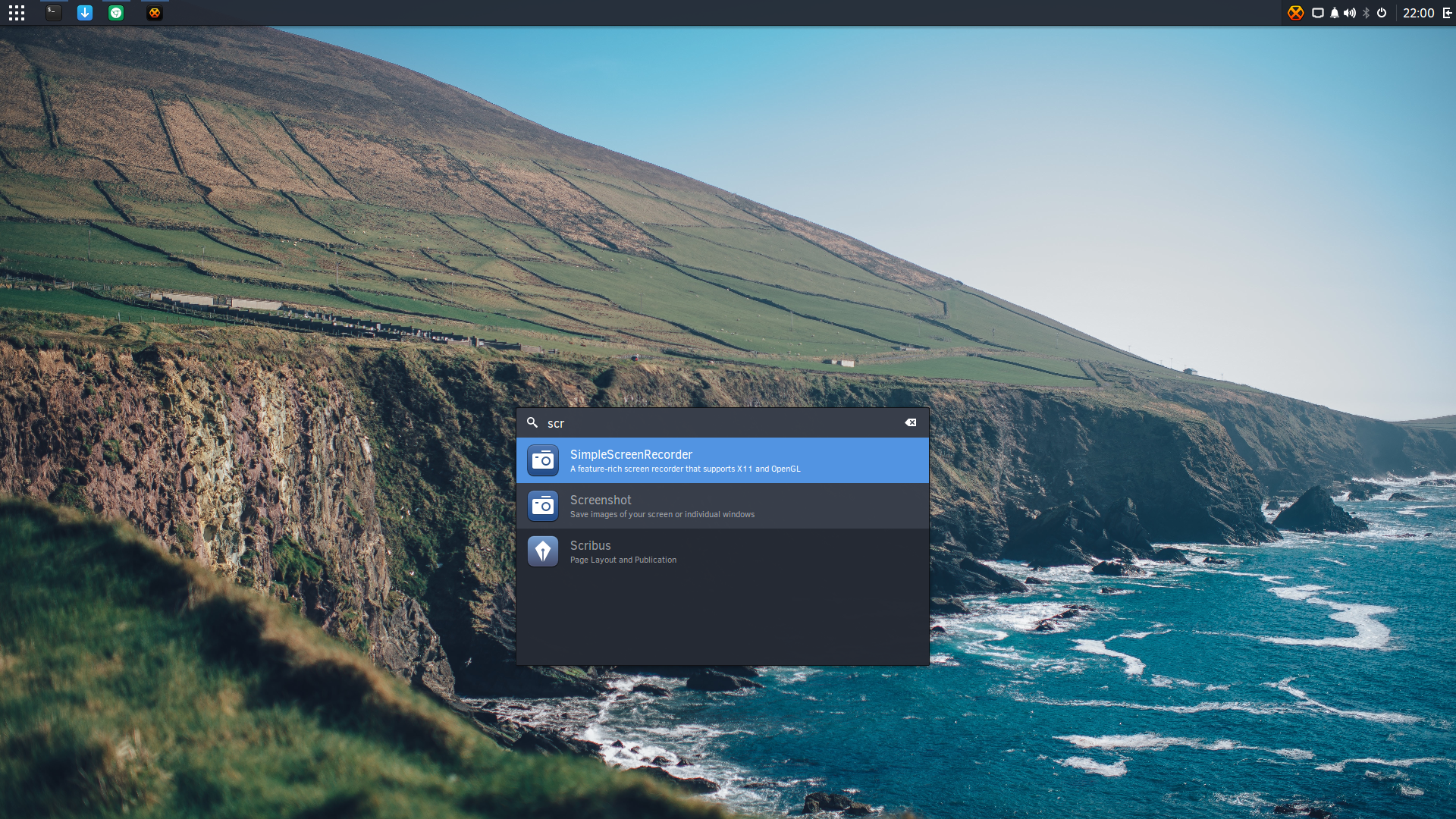Show notifications via the bell icon
The width and height of the screenshot is (1456, 819).
(1335, 13)
